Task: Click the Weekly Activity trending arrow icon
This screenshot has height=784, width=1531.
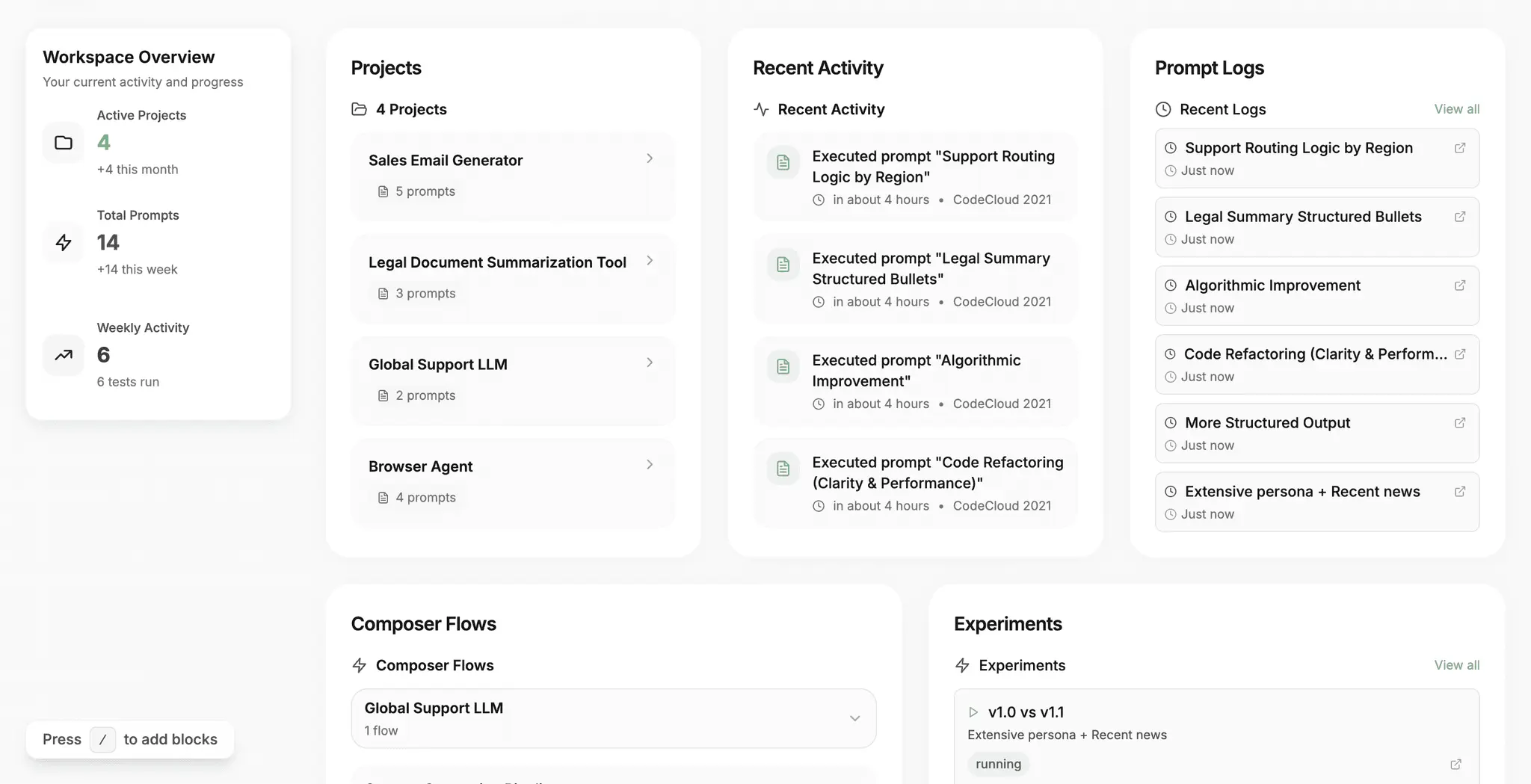Action: click(64, 355)
